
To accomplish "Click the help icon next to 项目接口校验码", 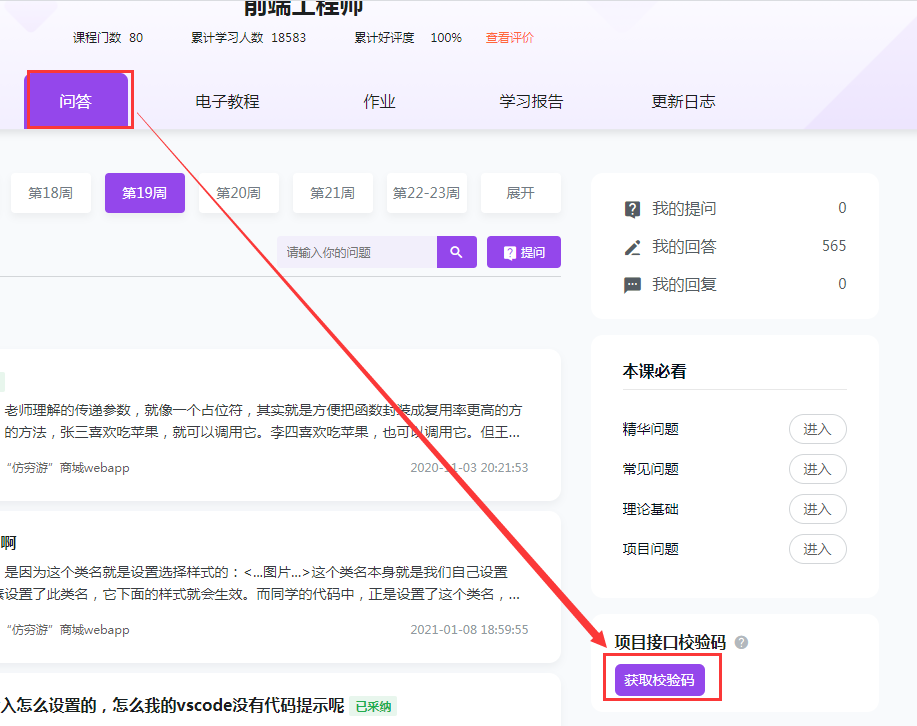I will pyautogui.click(x=741, y=642).
